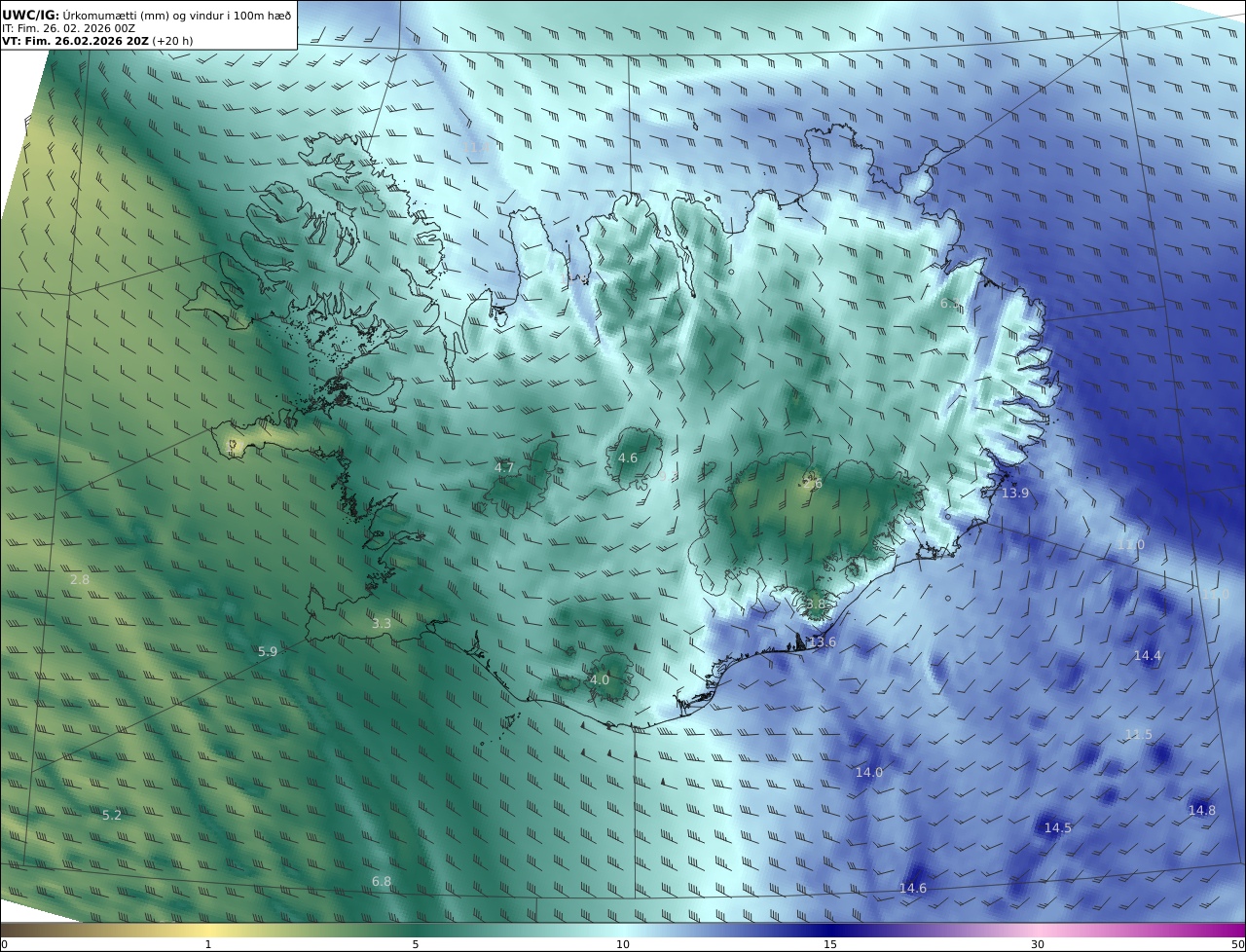The width and height of the screenshot is (1246, 952).
Task: Click the 14.0 value label over the sea
Action: (869, 772)
